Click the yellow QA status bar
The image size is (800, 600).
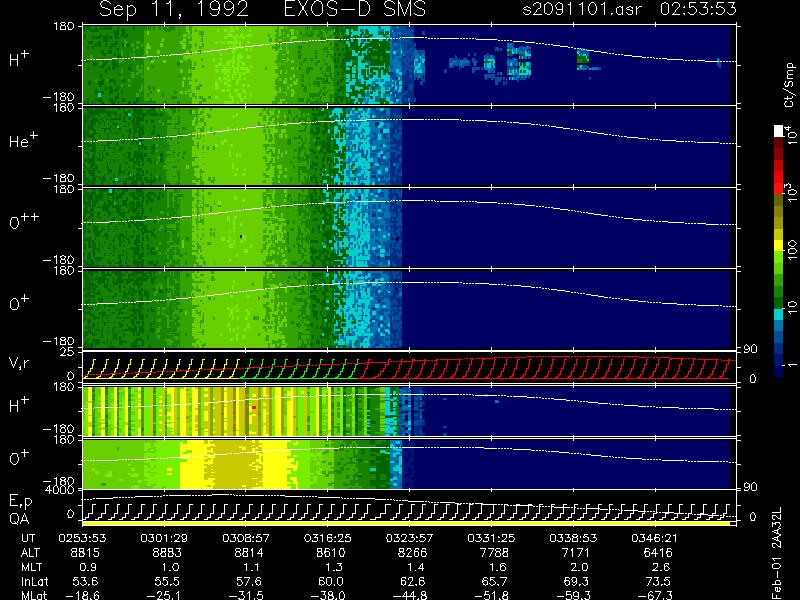[x=406, y=523]
